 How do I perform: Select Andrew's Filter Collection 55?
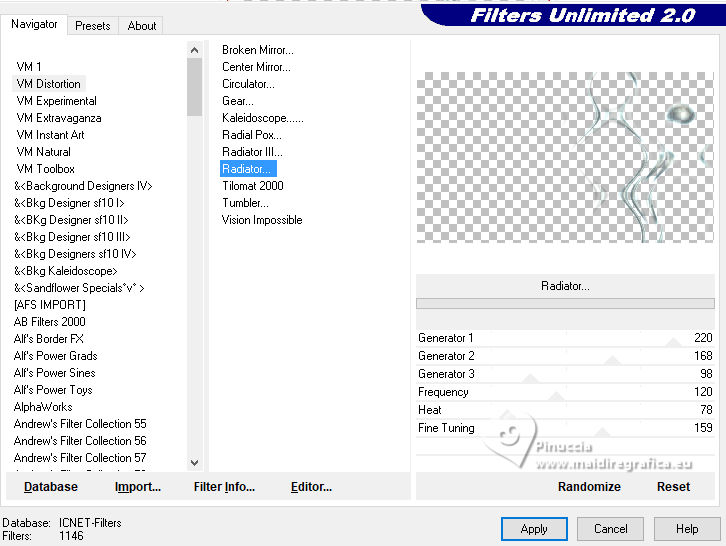point(80,424)
